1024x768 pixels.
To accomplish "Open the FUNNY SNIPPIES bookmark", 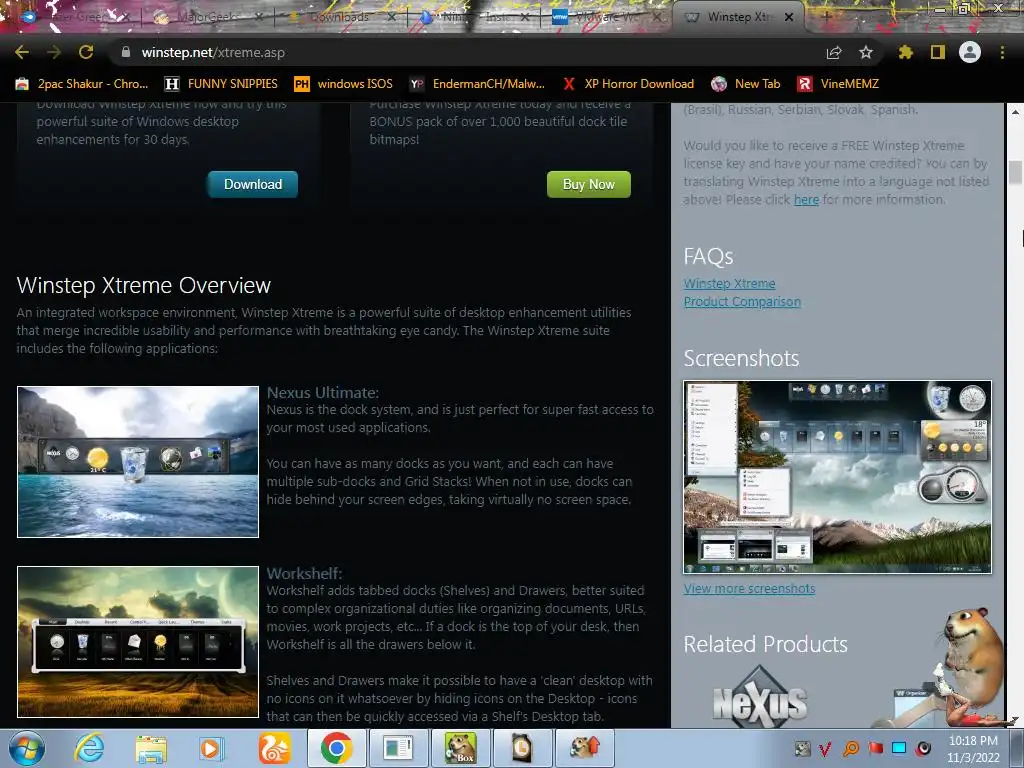I will click(221, 84).
